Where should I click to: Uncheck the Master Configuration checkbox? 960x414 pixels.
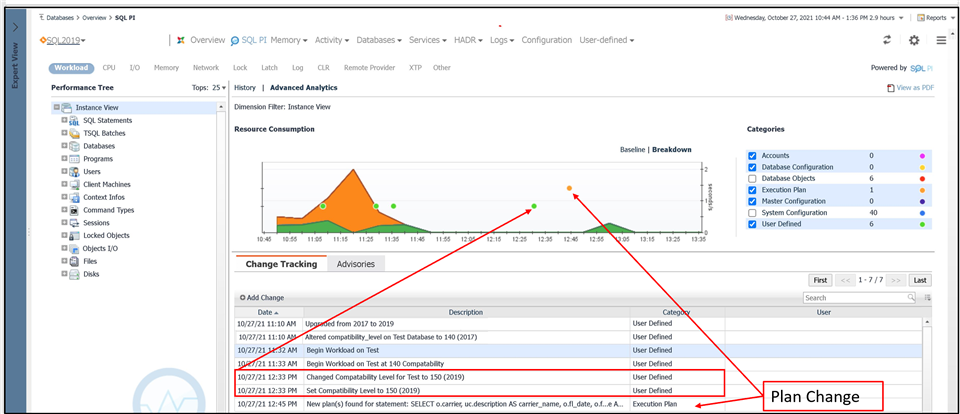pos(752,201)
